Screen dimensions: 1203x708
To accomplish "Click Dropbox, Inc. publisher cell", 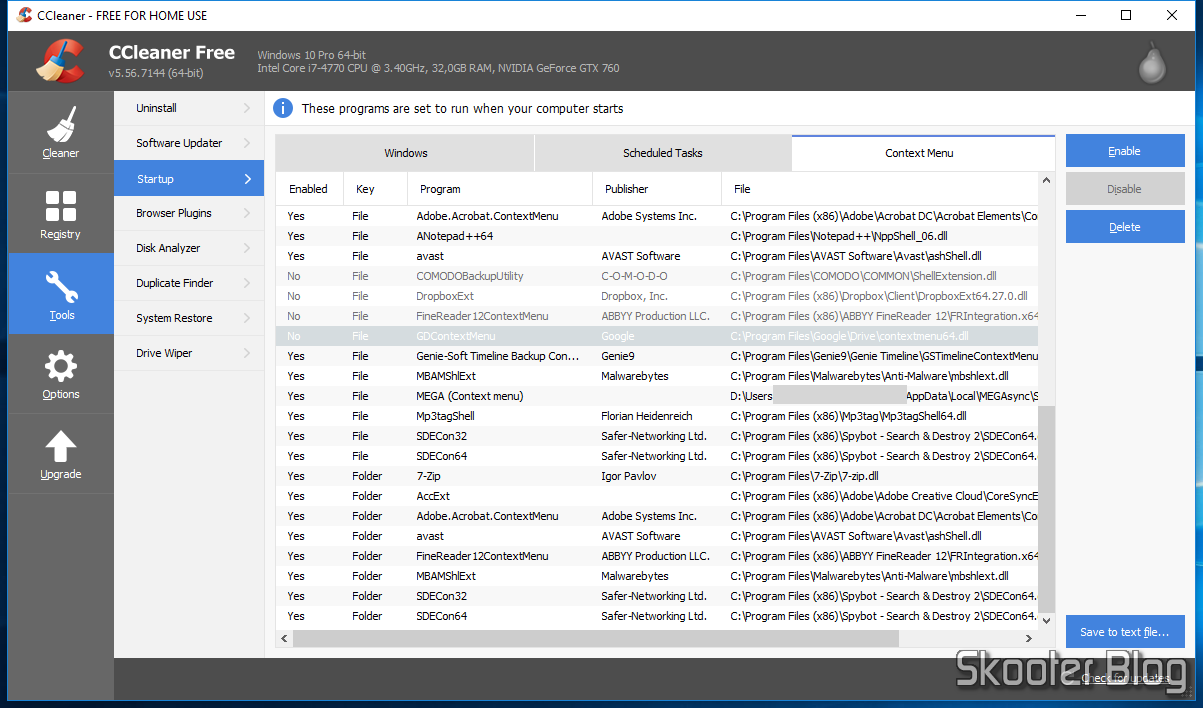I will coord(634,296).
